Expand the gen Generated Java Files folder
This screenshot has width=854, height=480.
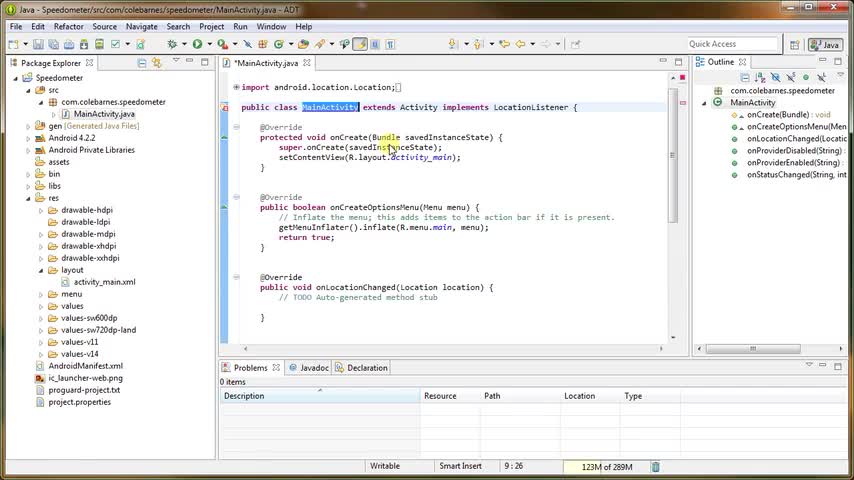(x=28, y=126)
